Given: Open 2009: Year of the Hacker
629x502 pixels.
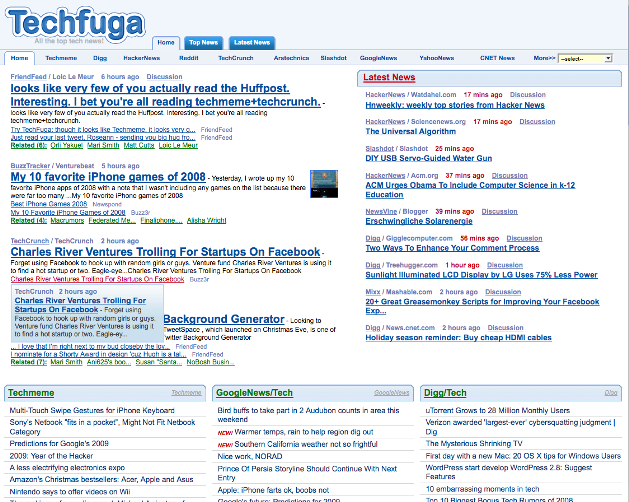Looking at the screenshot, I should pyautogui.click(x=51, y=456).
